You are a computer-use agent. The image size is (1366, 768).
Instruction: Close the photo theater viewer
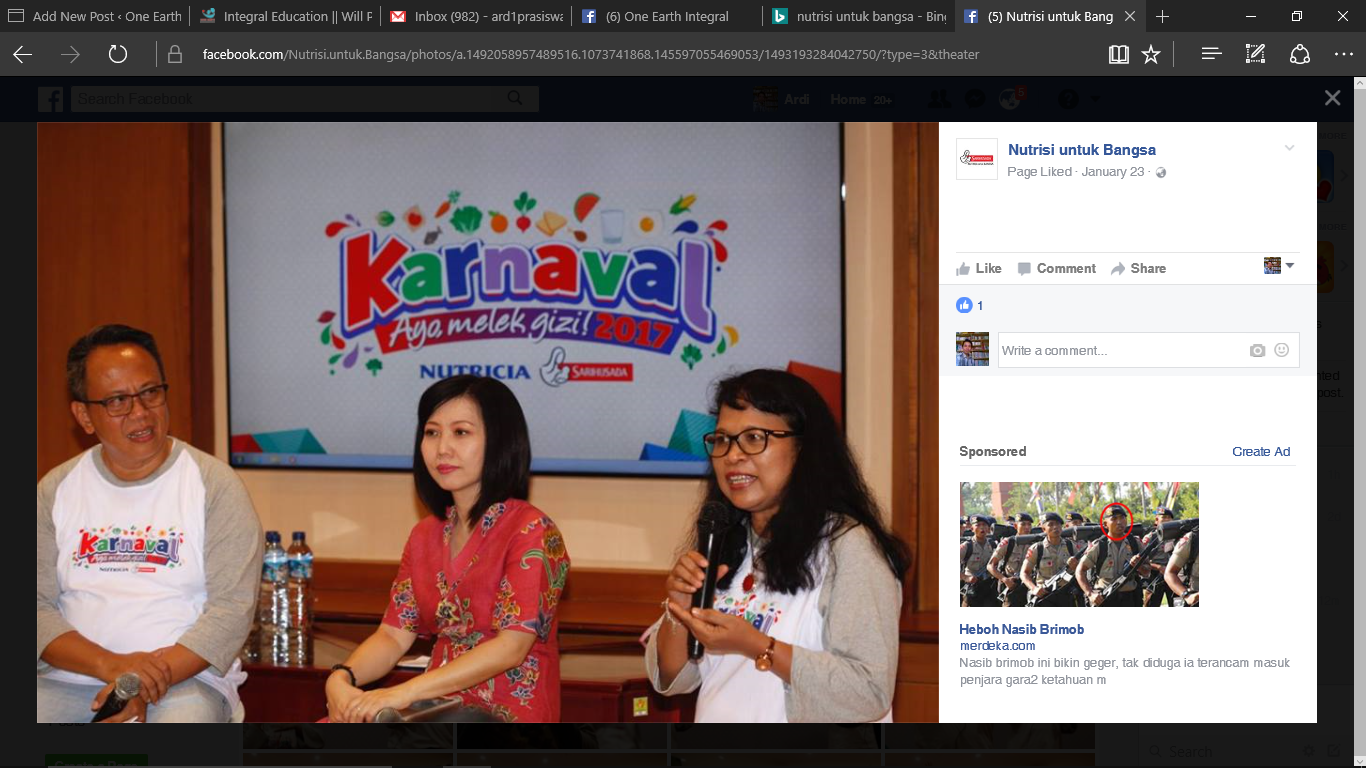coord(1332,98)
